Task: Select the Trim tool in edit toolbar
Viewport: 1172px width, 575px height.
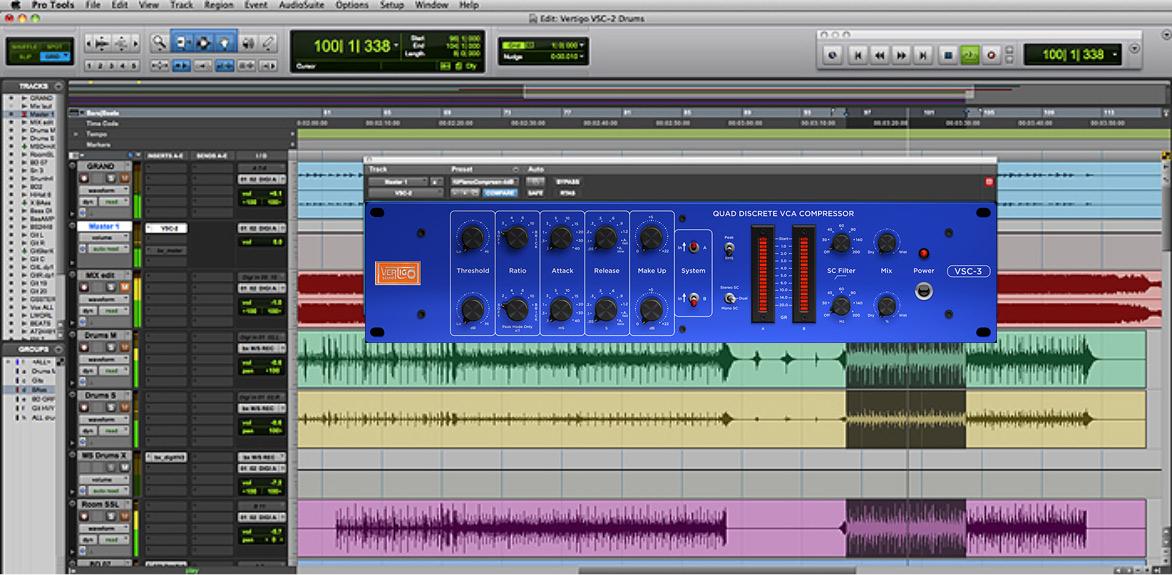Action: coord(181,42)
